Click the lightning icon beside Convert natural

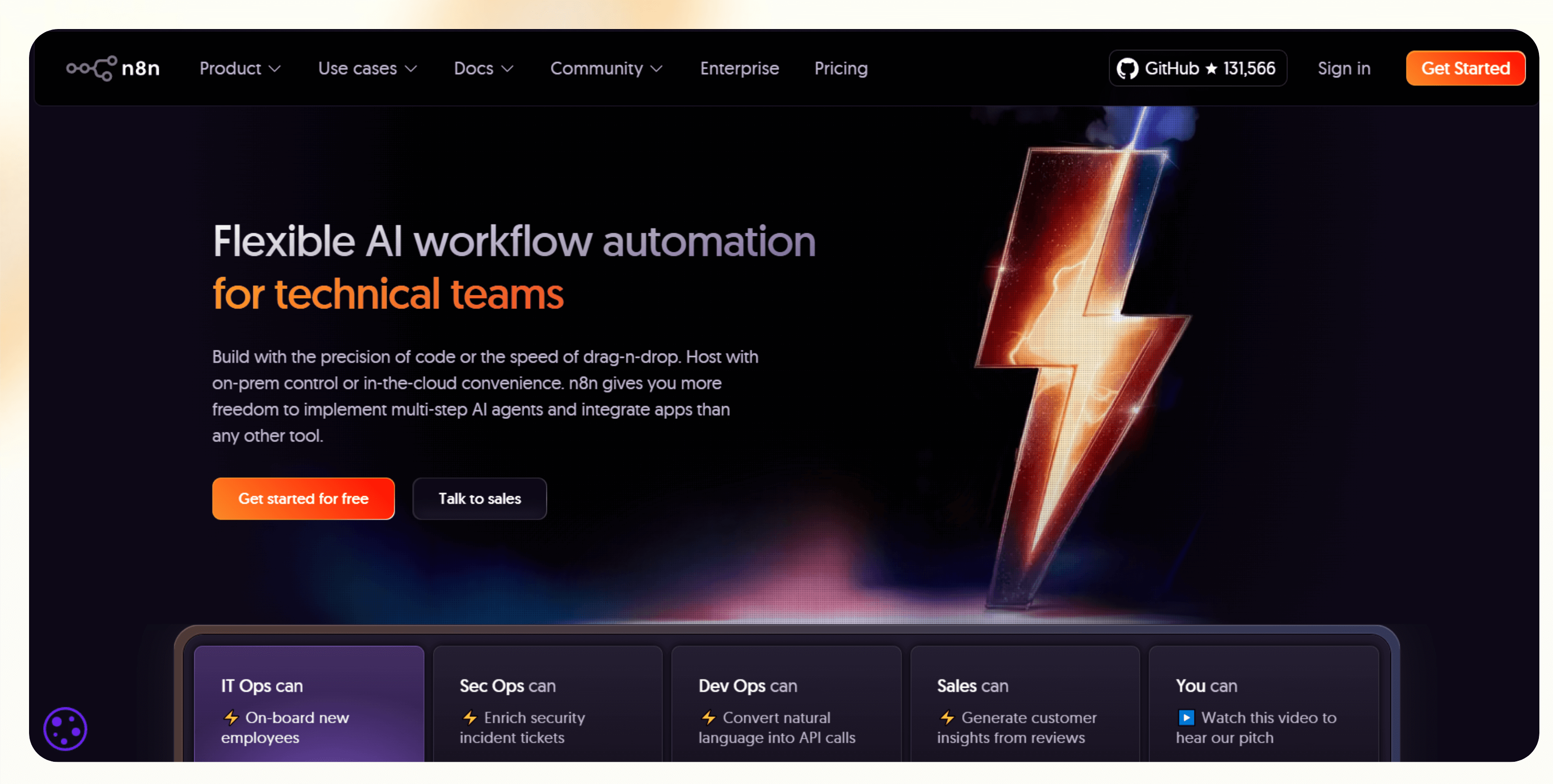click(708, 717)
